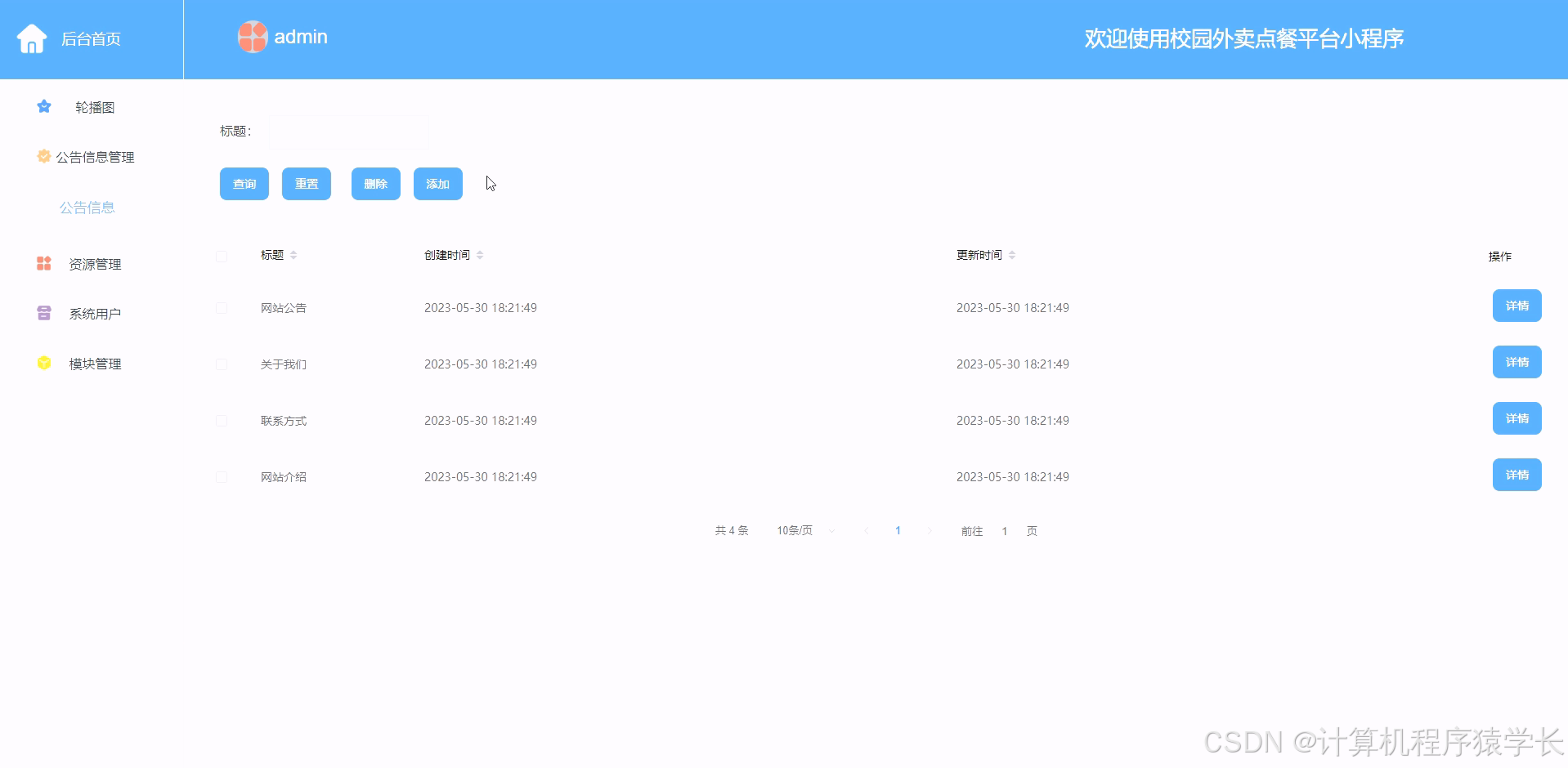Check the 网站介绍 row checkbox

[x=222, y=477]
